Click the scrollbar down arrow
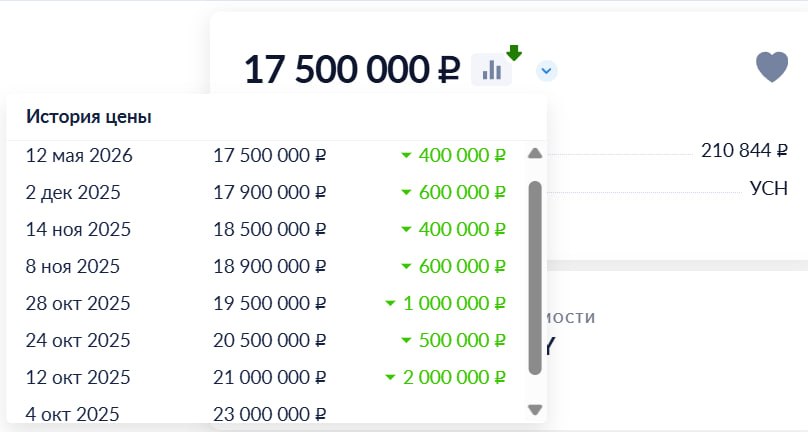The width and height of the screenshot is (808, 432). coord(535,409)
